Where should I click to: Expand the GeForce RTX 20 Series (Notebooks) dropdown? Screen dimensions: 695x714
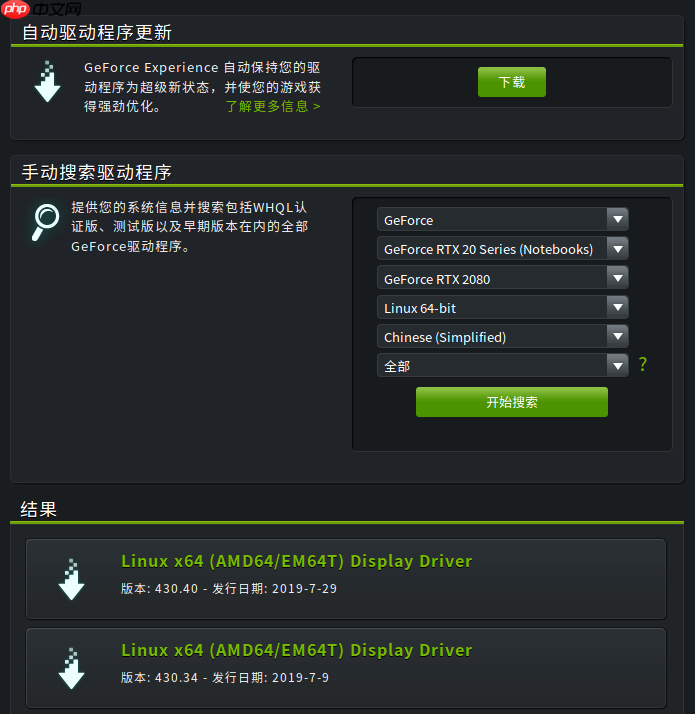tap(503, 249)
